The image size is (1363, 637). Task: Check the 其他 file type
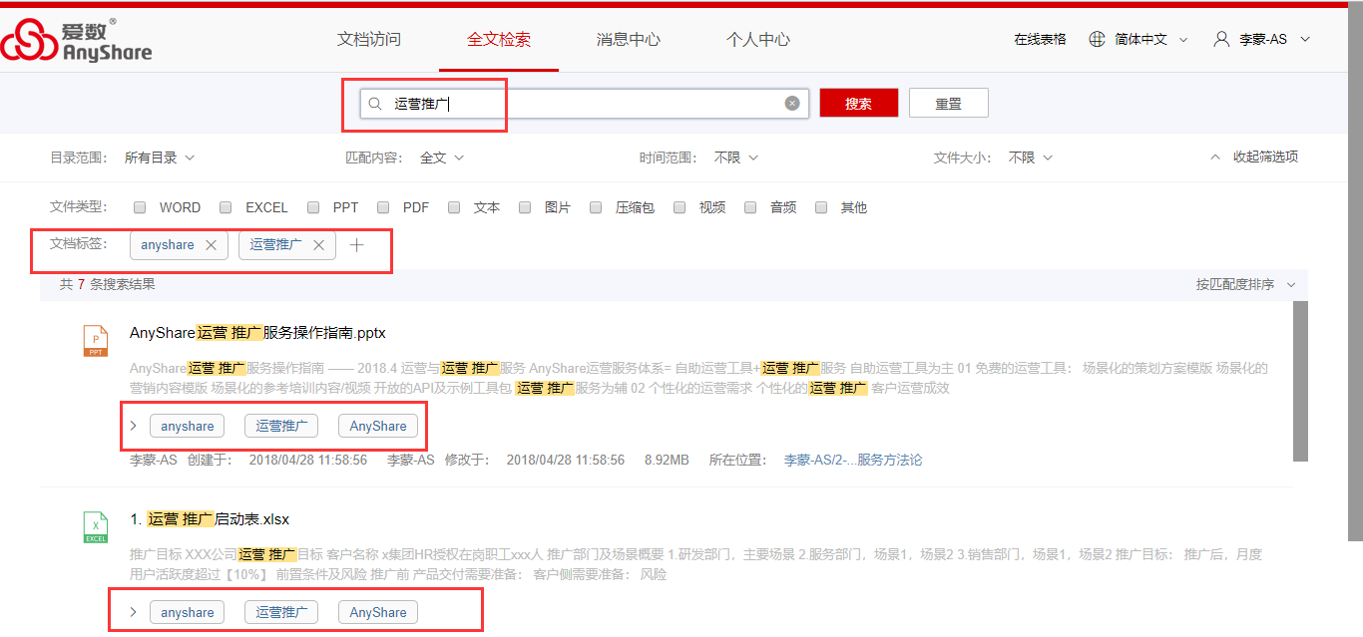coord(822,208)
